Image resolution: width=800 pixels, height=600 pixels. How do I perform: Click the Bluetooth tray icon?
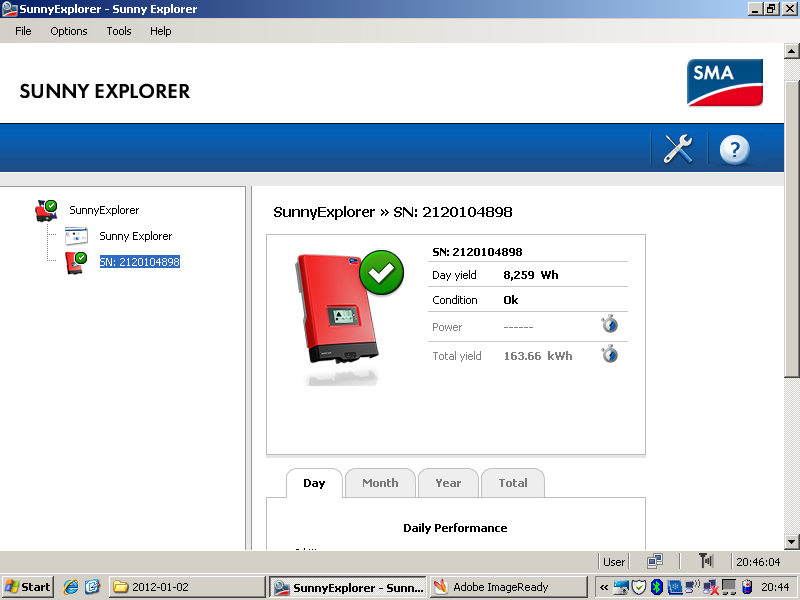[657, 587]
